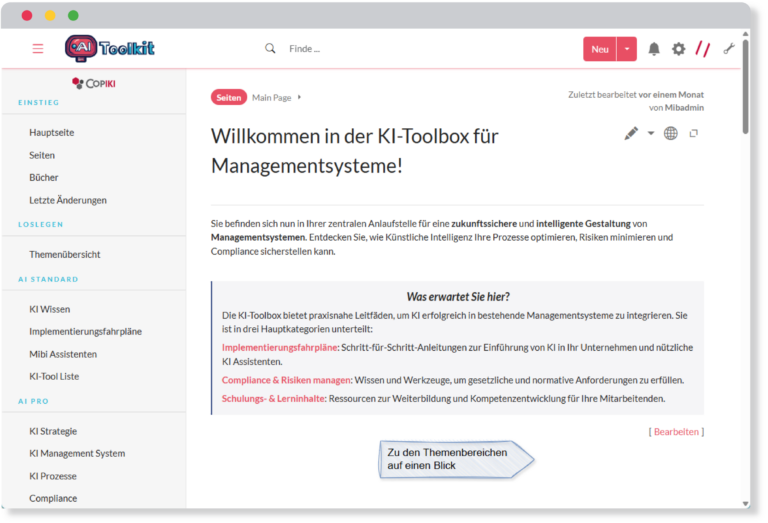
Task: Click the LOSLEGEN section label
Action: pos(41,224)
